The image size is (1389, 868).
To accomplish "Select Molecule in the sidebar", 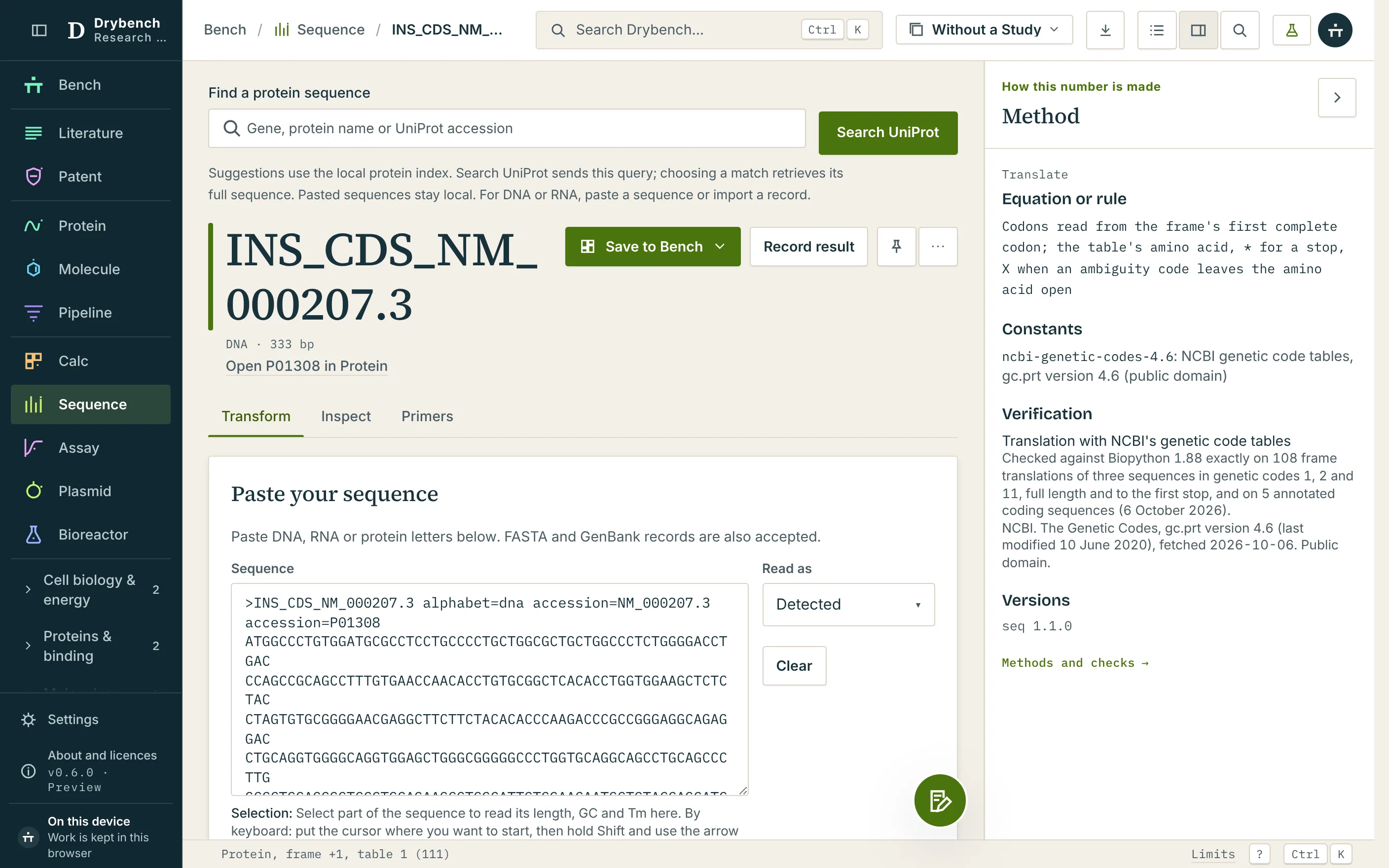I will pyautogui.click(x=91, y=269).
